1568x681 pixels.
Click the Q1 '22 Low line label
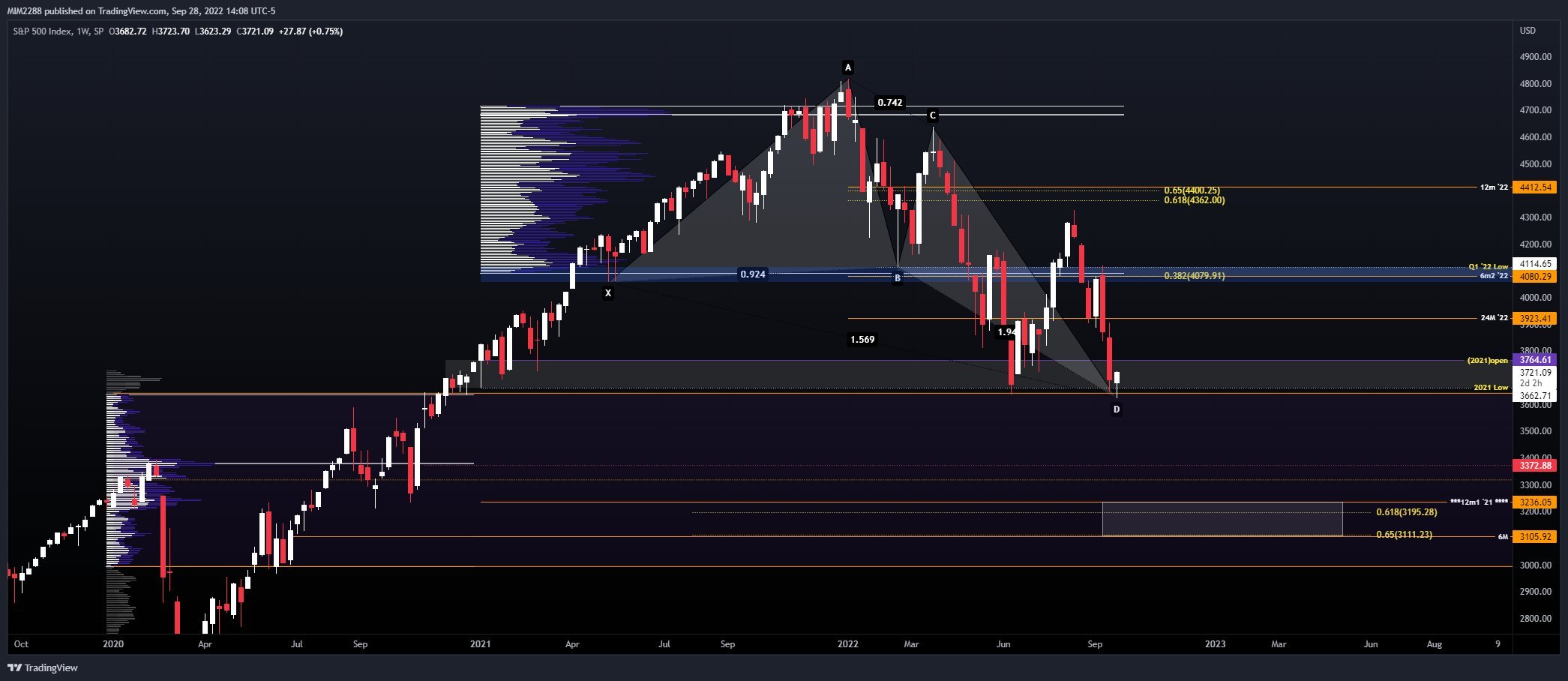click(x=1489, y=266)
